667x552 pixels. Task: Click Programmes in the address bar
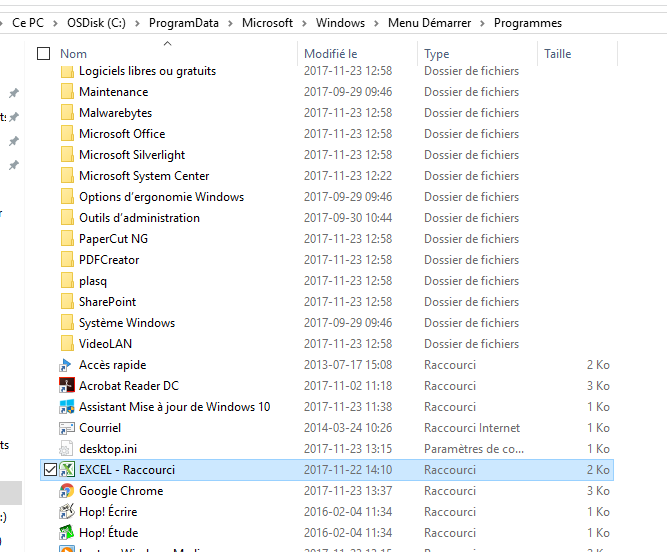527,23
